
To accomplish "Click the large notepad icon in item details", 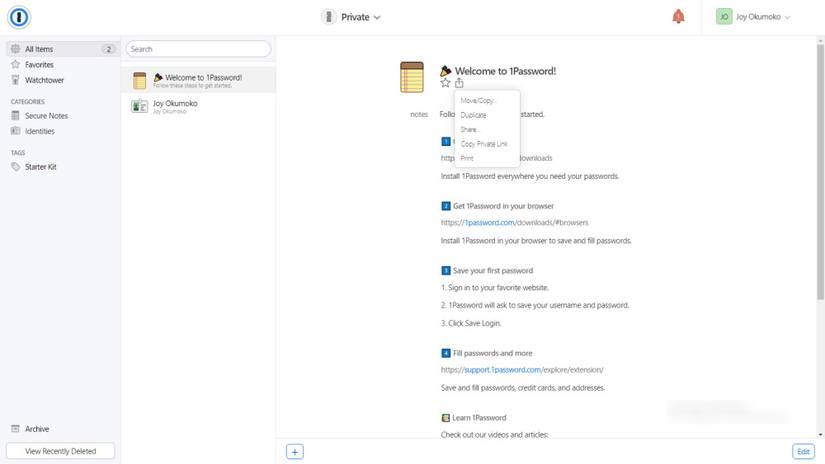I will pos(412,77).
